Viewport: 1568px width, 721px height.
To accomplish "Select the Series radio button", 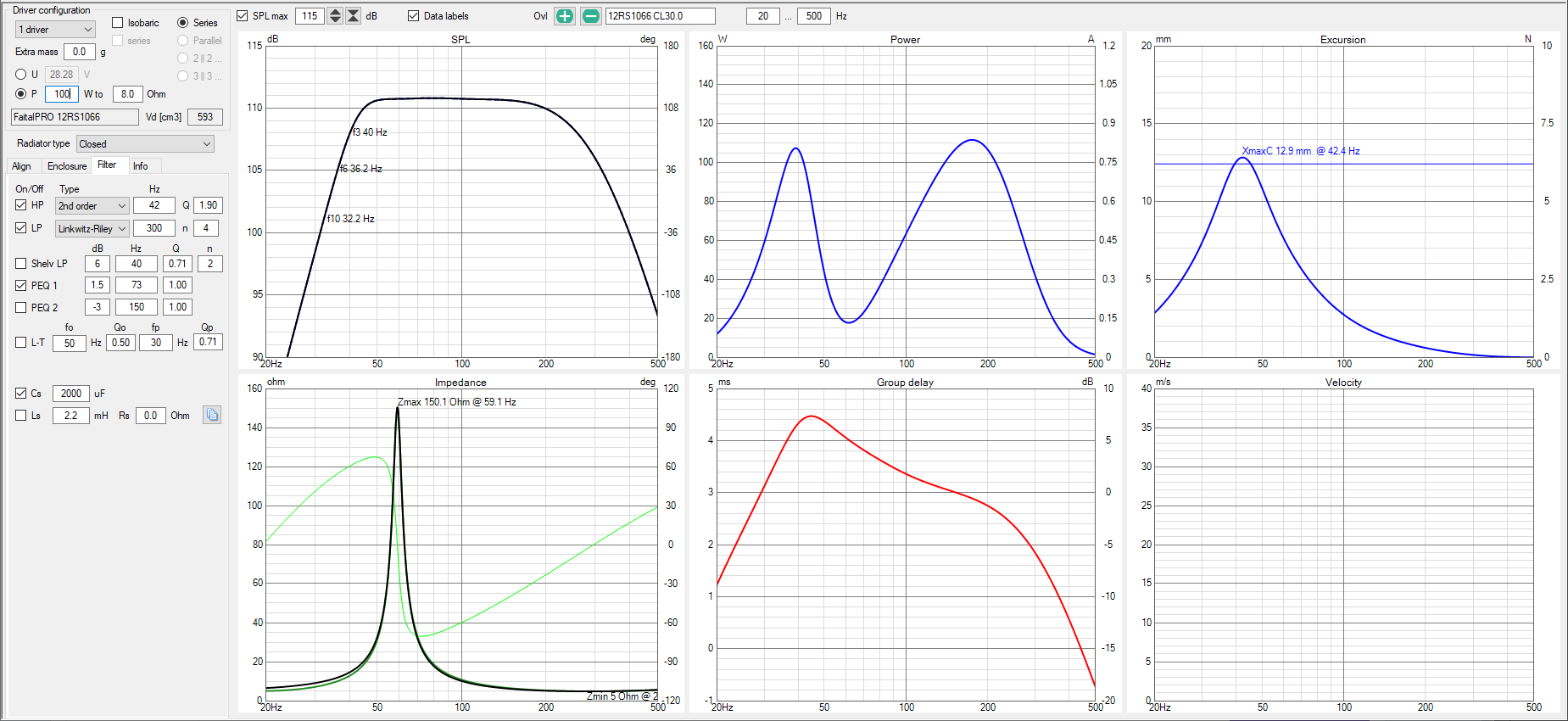I will pos(183,23).
